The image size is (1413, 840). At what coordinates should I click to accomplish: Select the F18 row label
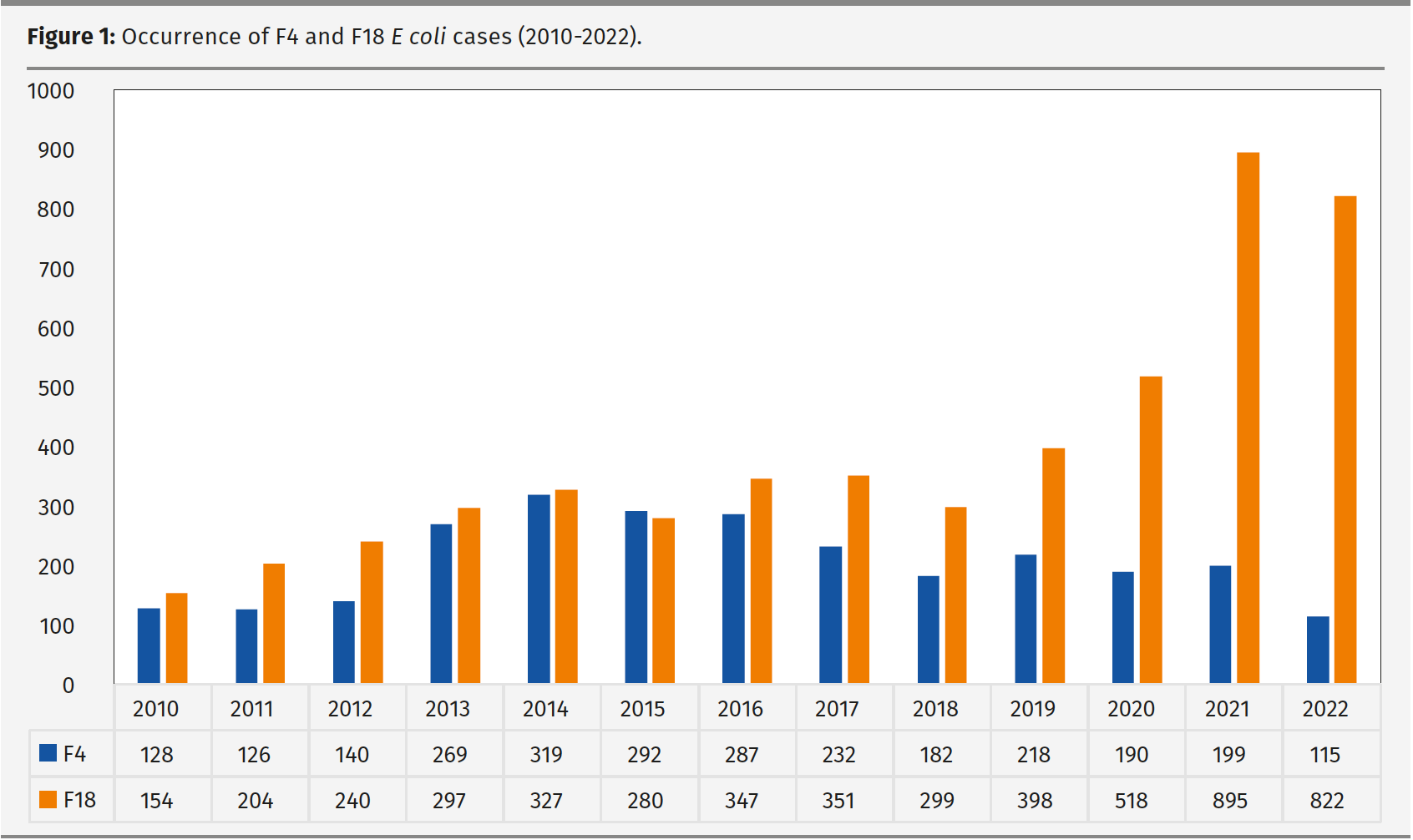(80, 800)
